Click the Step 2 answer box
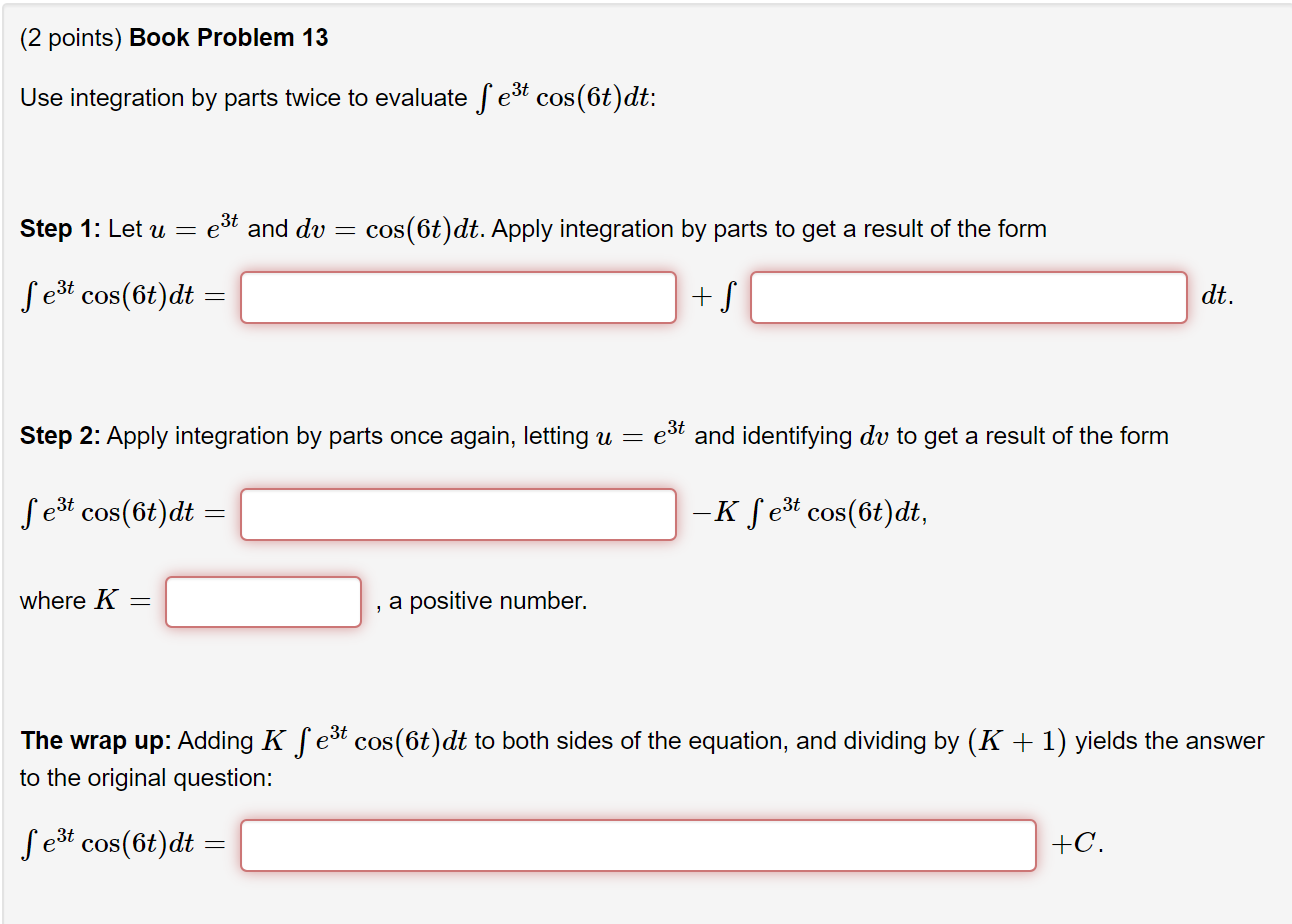 (458, 514)
